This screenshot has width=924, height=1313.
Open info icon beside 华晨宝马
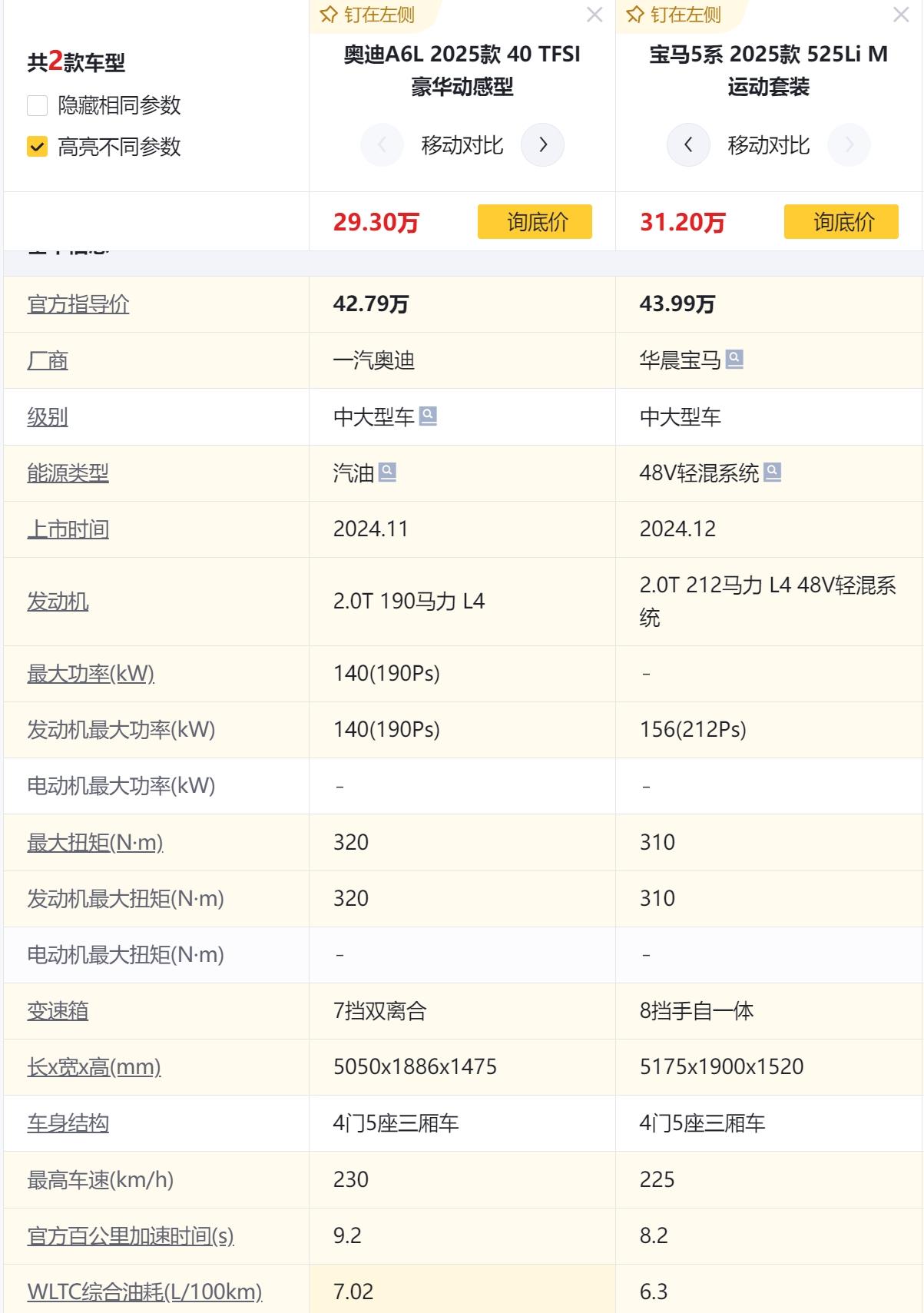(x=734, y=359)
